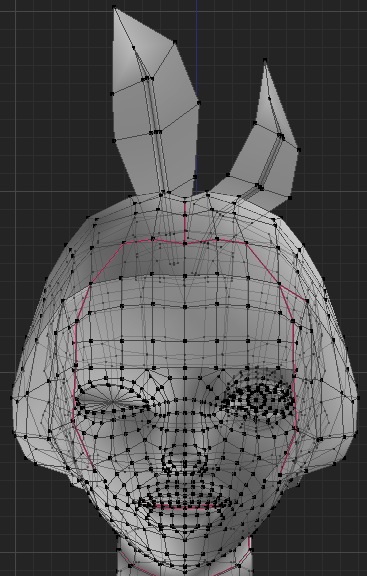The image size is (367, 576).
Task: Select the pointed tip vertex of the smaller right ear
Action: pos(265,60)
